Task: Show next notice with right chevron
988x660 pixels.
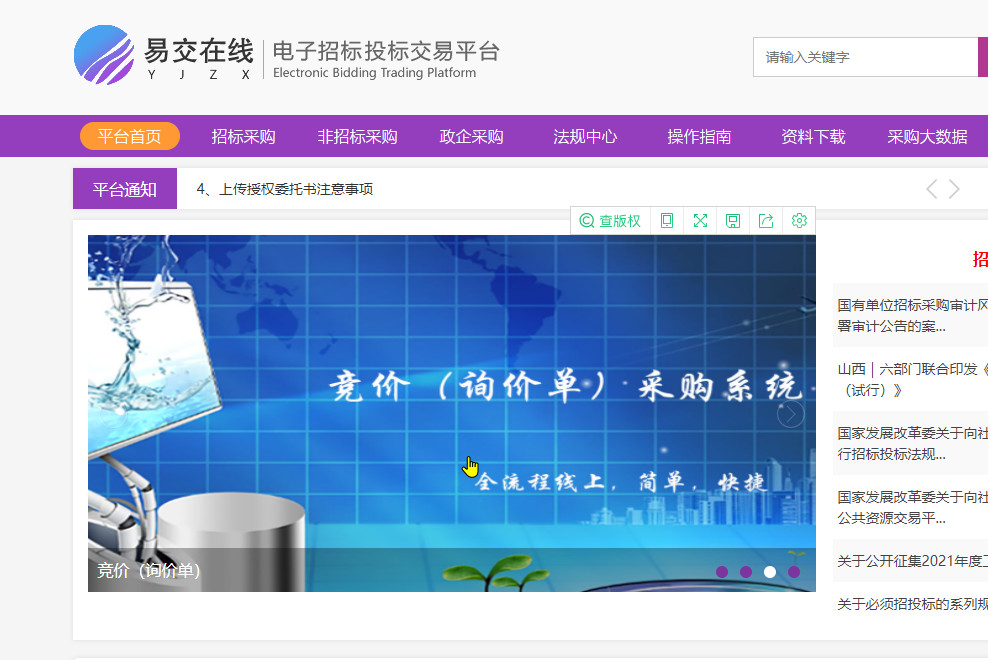Action: (955, 189)
